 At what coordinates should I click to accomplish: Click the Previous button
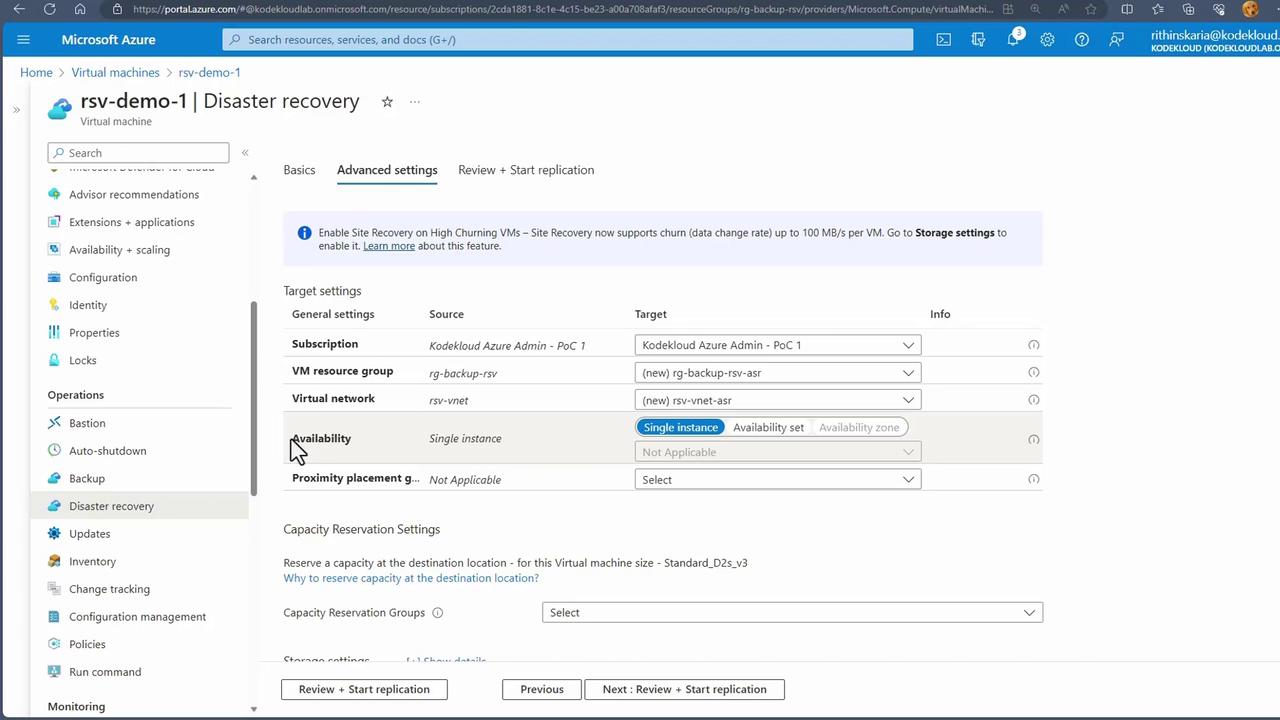click(541, 689)
